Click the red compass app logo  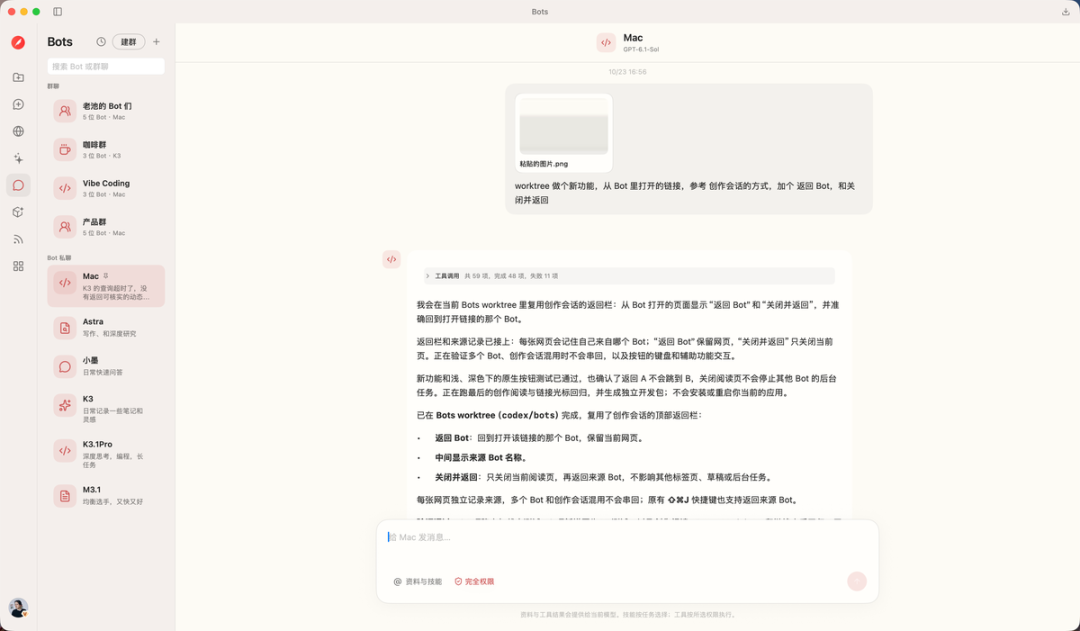point(19,43)
